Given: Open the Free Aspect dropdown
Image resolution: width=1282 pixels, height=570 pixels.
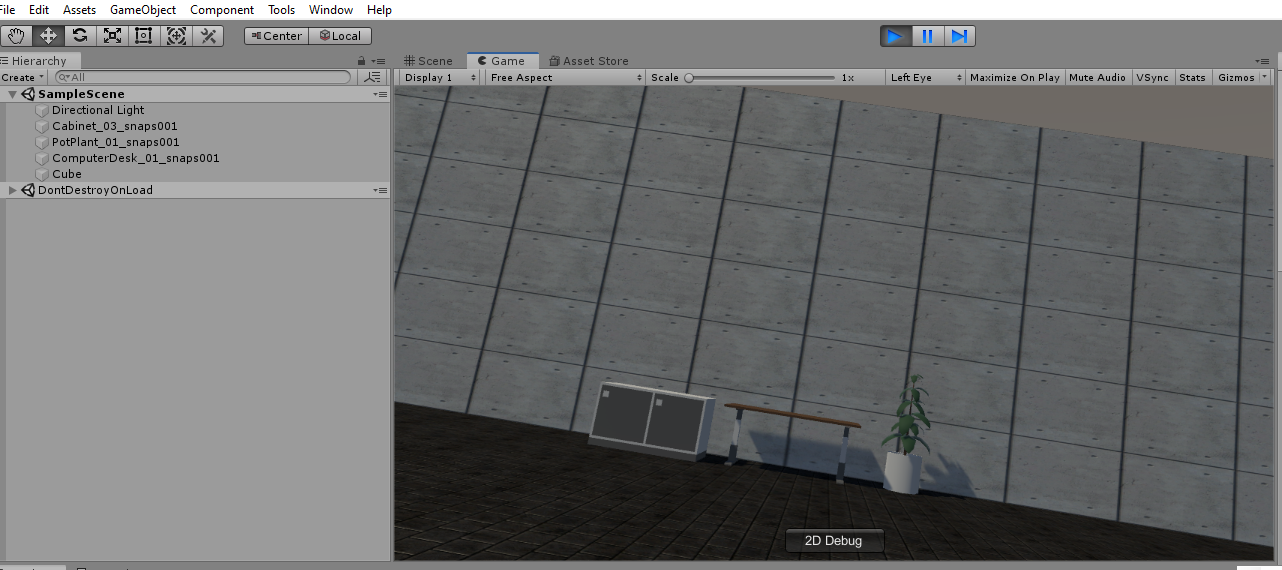Looking at the screenshot, I should [566, 77].
